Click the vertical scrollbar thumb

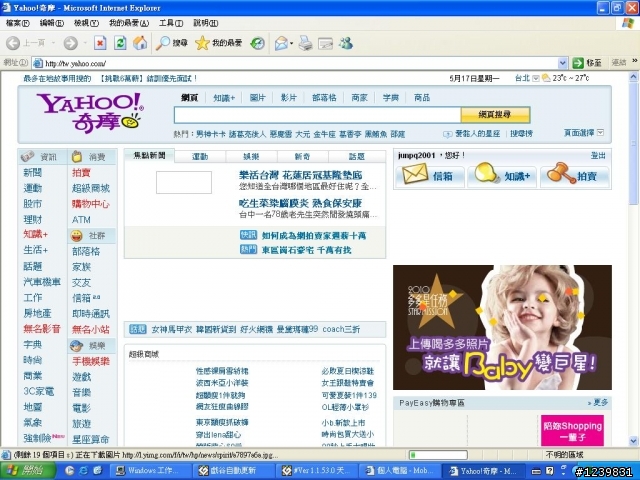[633, 144]
